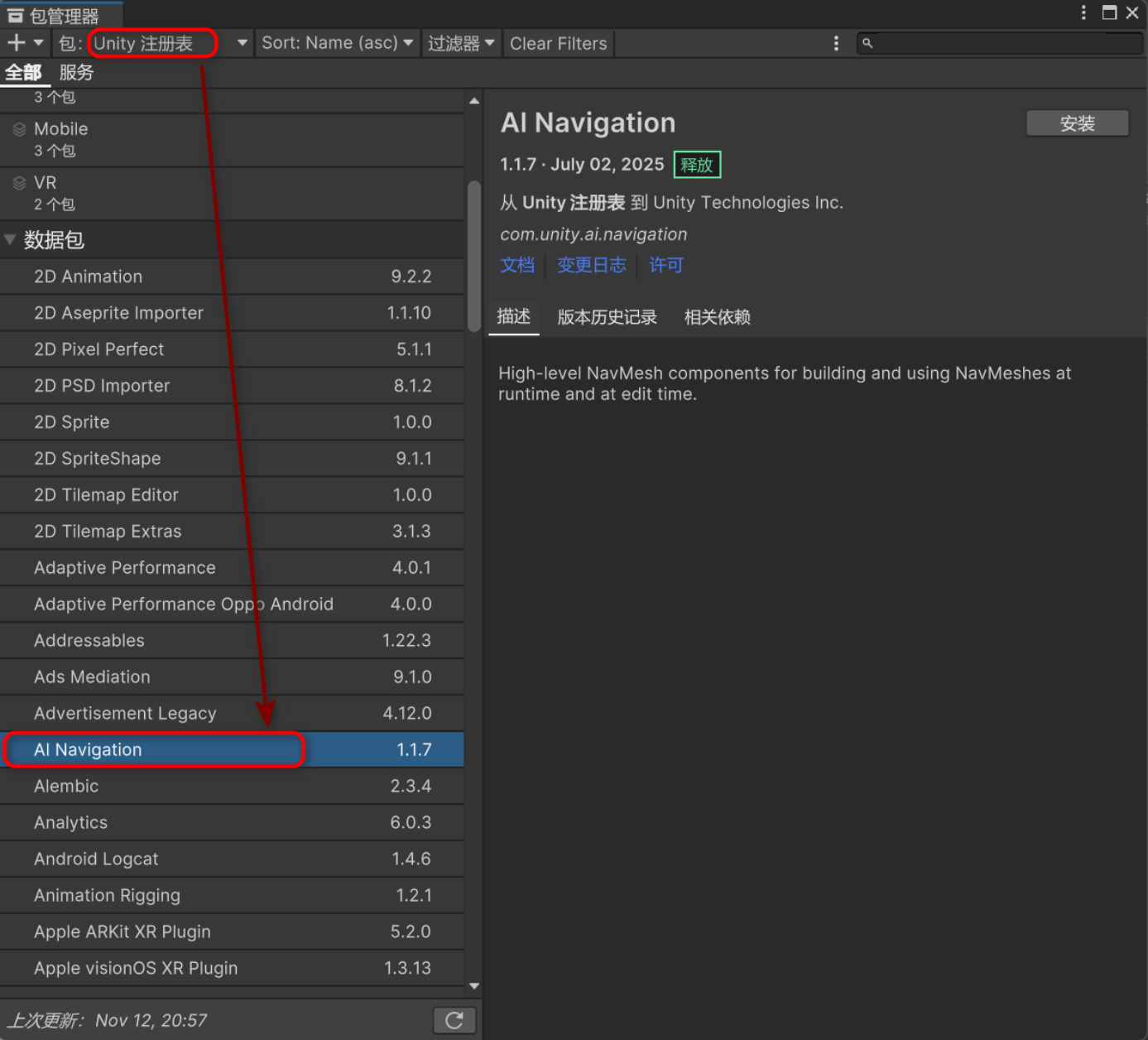
Task: Select the Alembic package
Action: [x=232, y=787]
